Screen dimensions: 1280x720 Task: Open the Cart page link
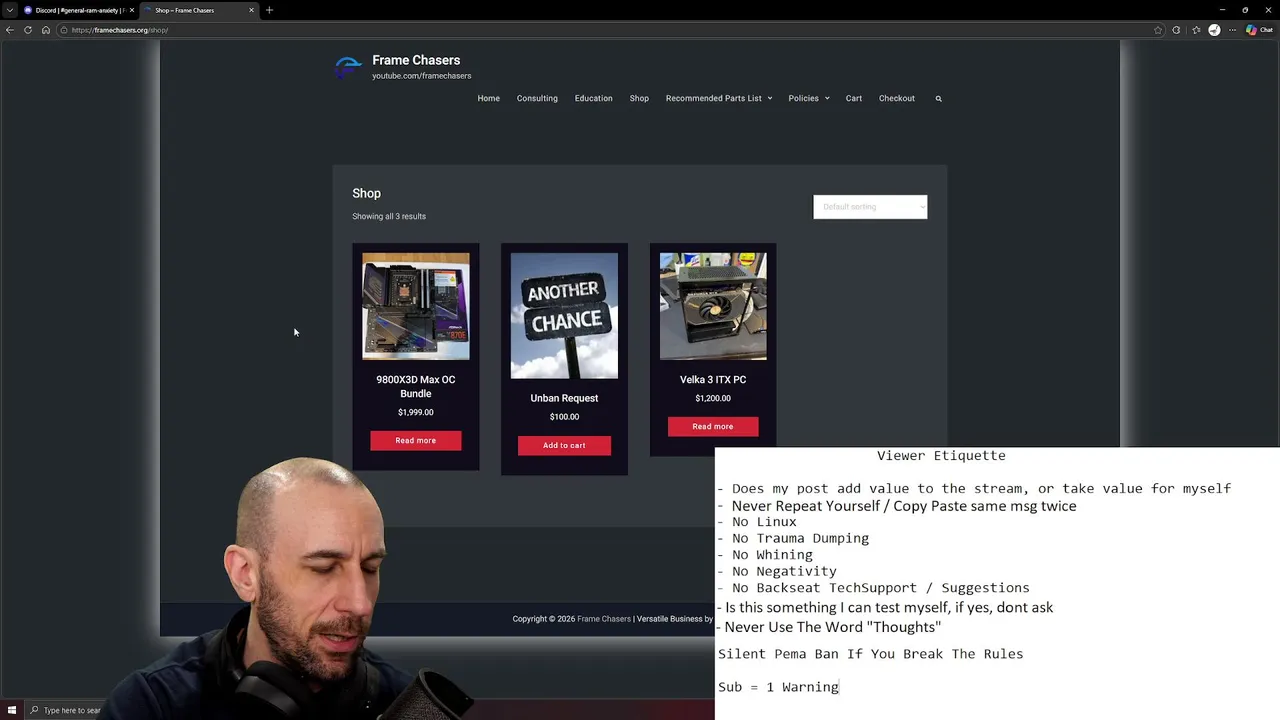854,98
